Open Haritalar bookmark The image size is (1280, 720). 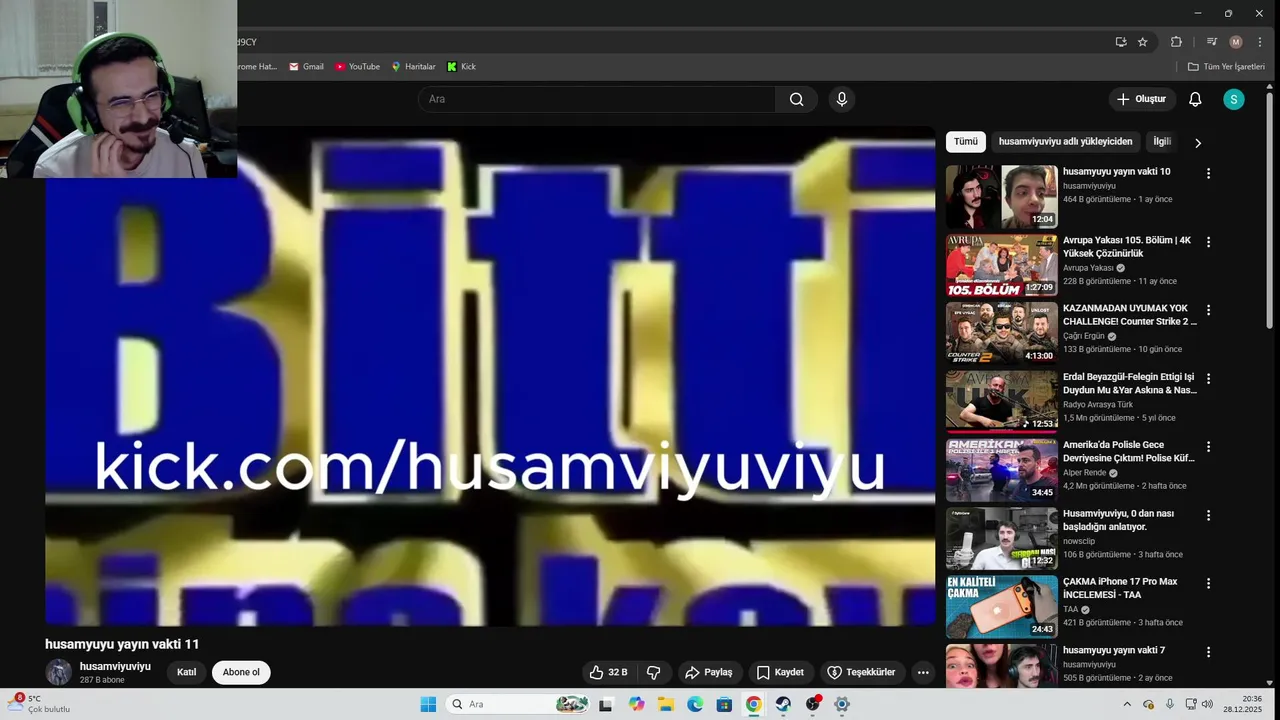(x=413, y=67)
